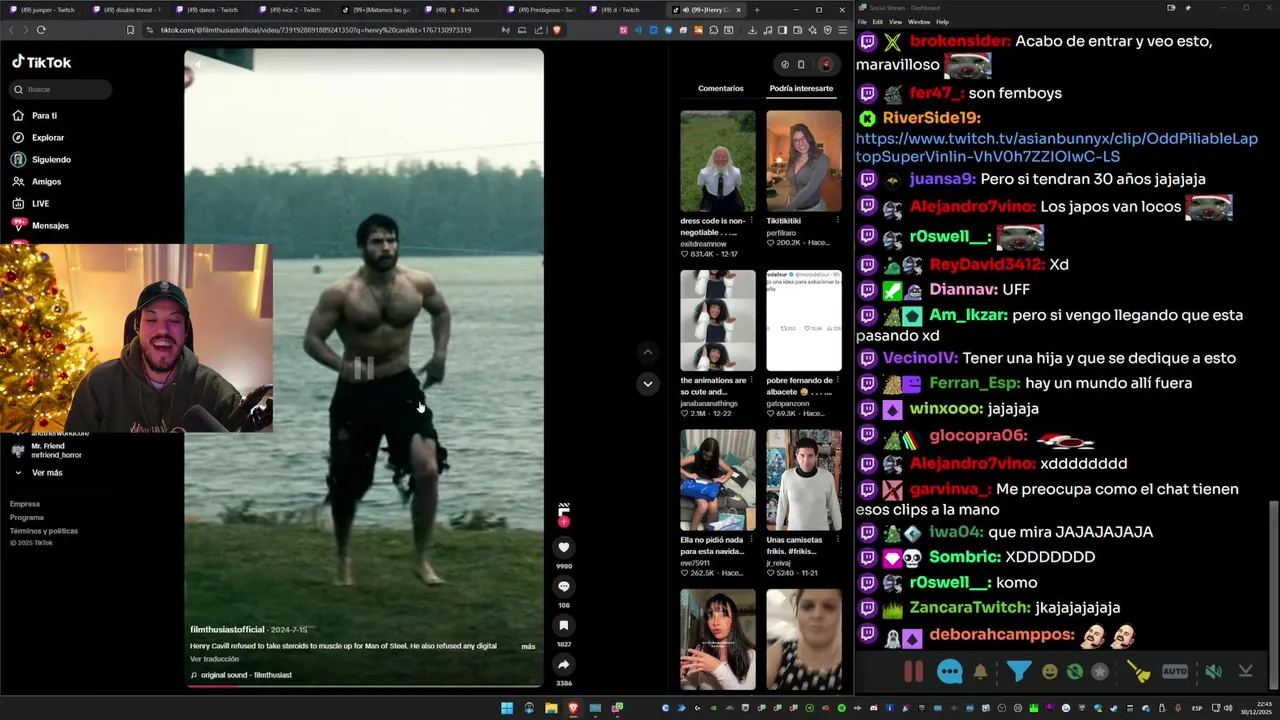Click the video progress bar

click(x=364, y=686)
